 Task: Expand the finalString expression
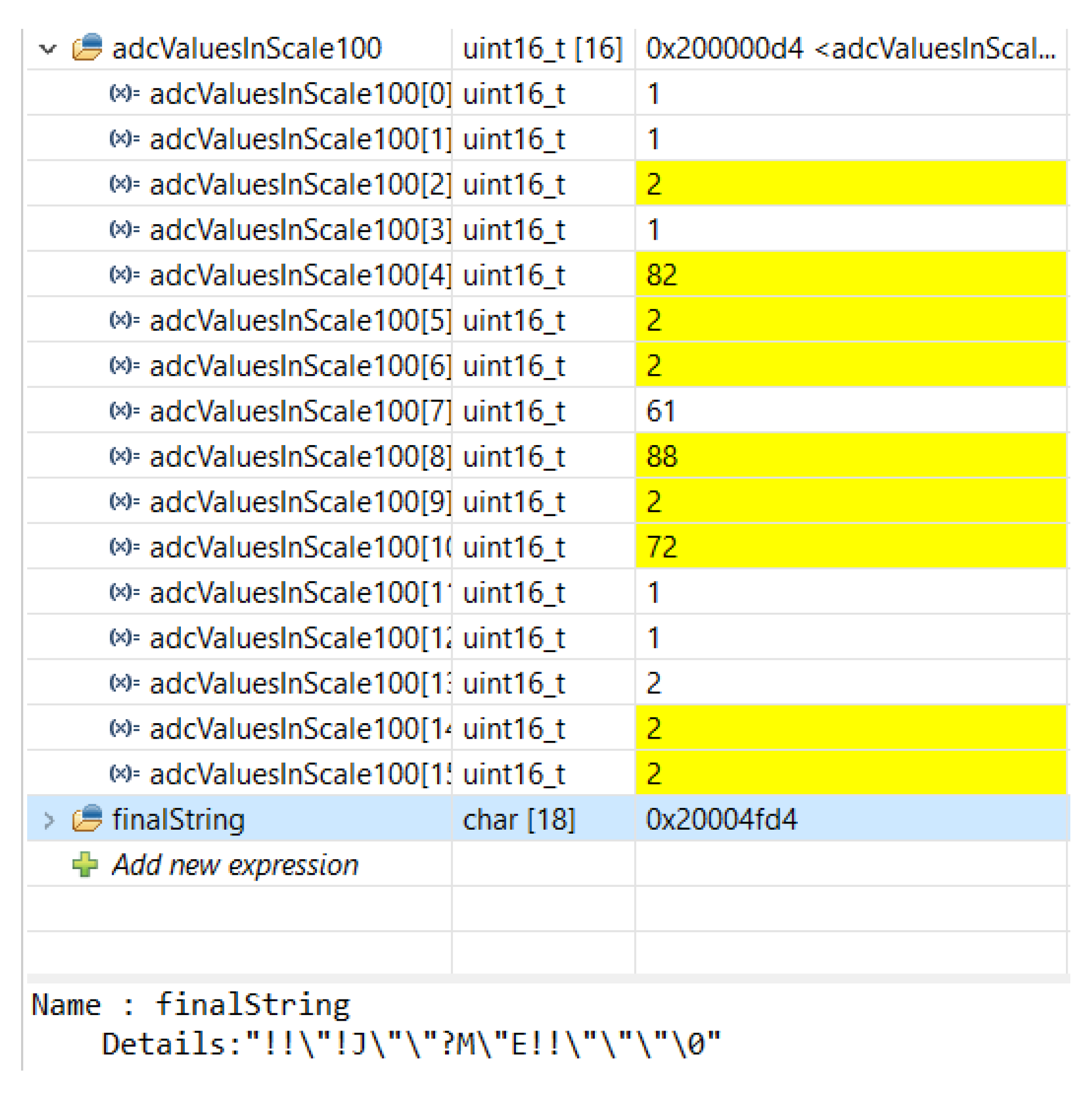pos(49,820)
